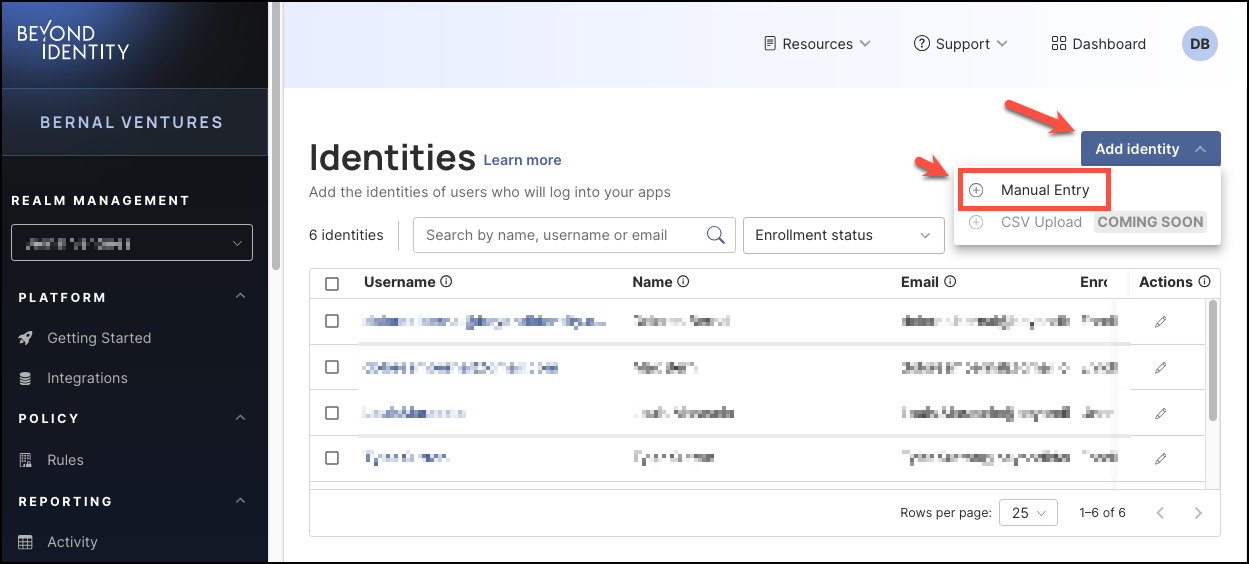This screenshot has width=1249, height=564.
Task: Click the Resources document icon
Action: coord(770,44)
